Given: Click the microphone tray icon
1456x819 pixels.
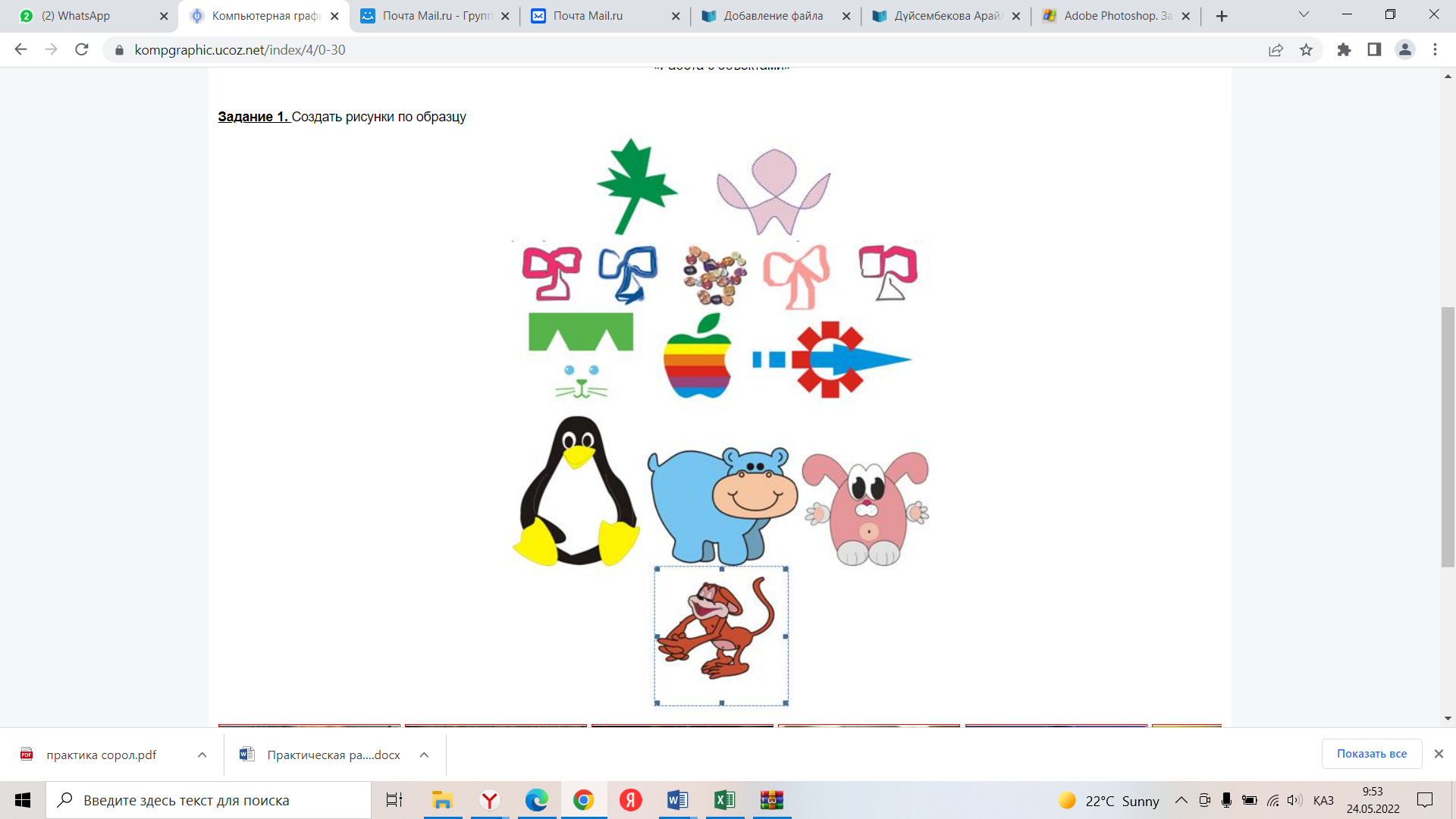Looking at the screenshot, I should click(1226, 800).
